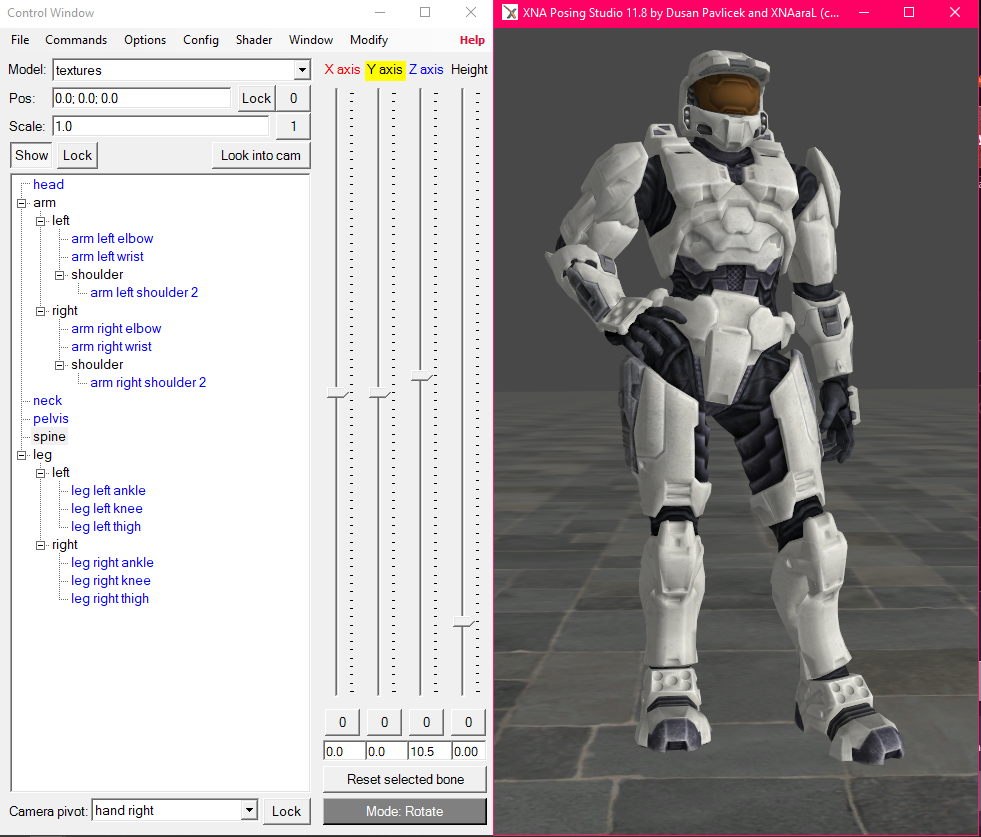Maximize the XNA Posing Studio window
Viewport: 981px width, 837px height.
click(909, 13)
